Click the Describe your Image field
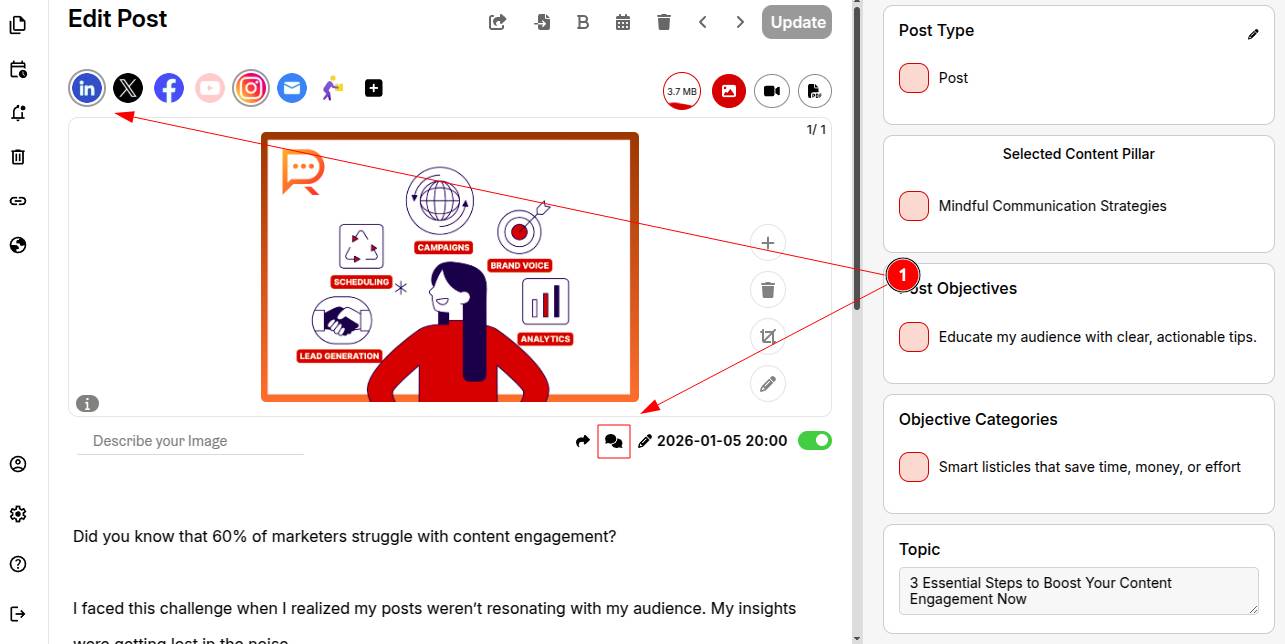The width and height of the screenshot is (1285, 644). pyautogui.click(x=190, y=441)
